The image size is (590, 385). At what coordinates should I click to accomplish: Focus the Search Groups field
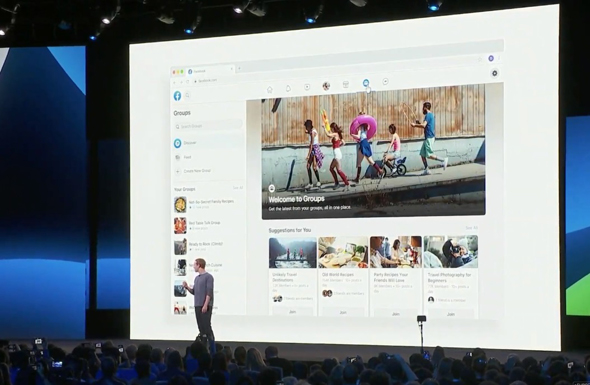pos(208,126)
